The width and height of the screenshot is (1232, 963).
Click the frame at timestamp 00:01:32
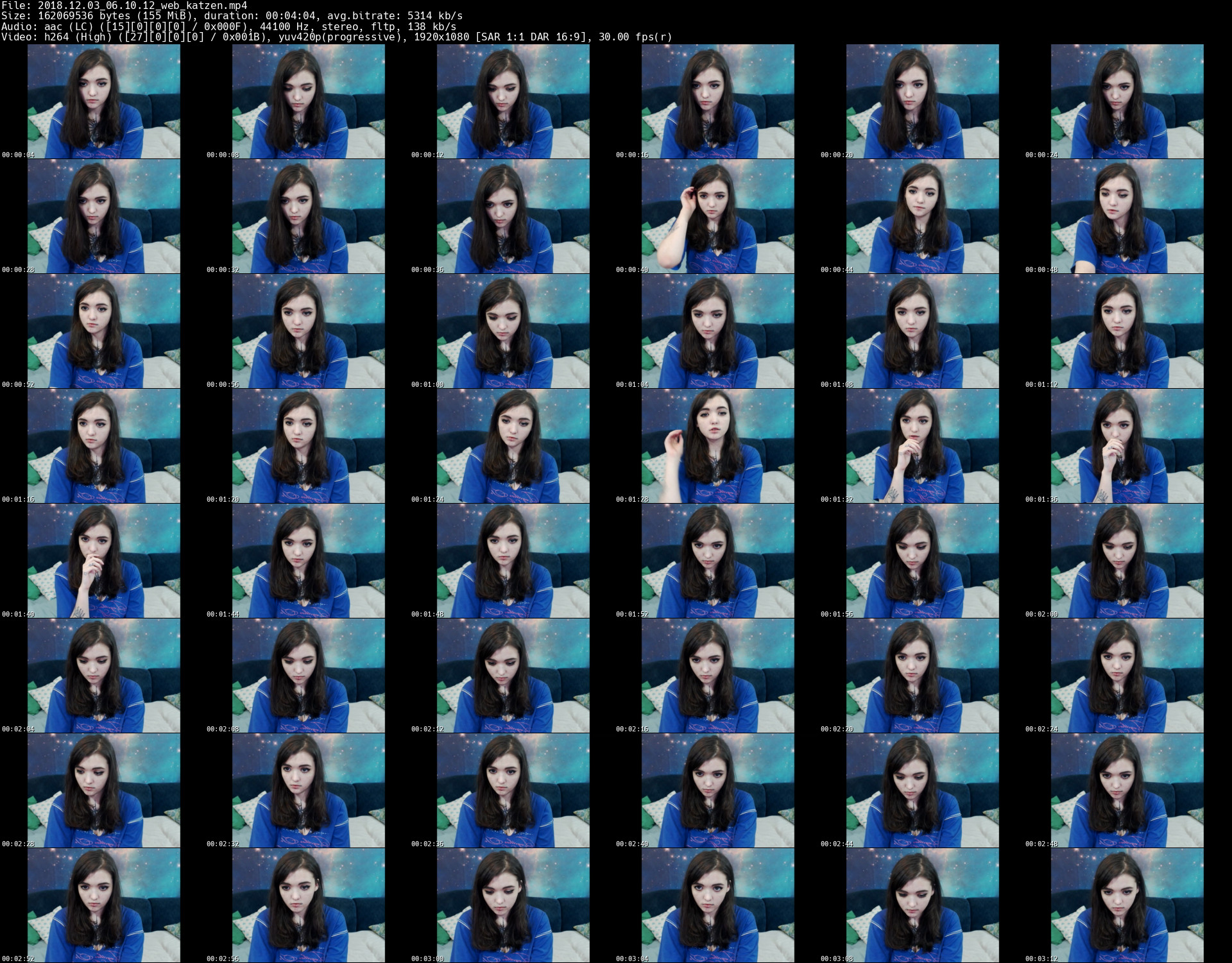pos(922,446)
